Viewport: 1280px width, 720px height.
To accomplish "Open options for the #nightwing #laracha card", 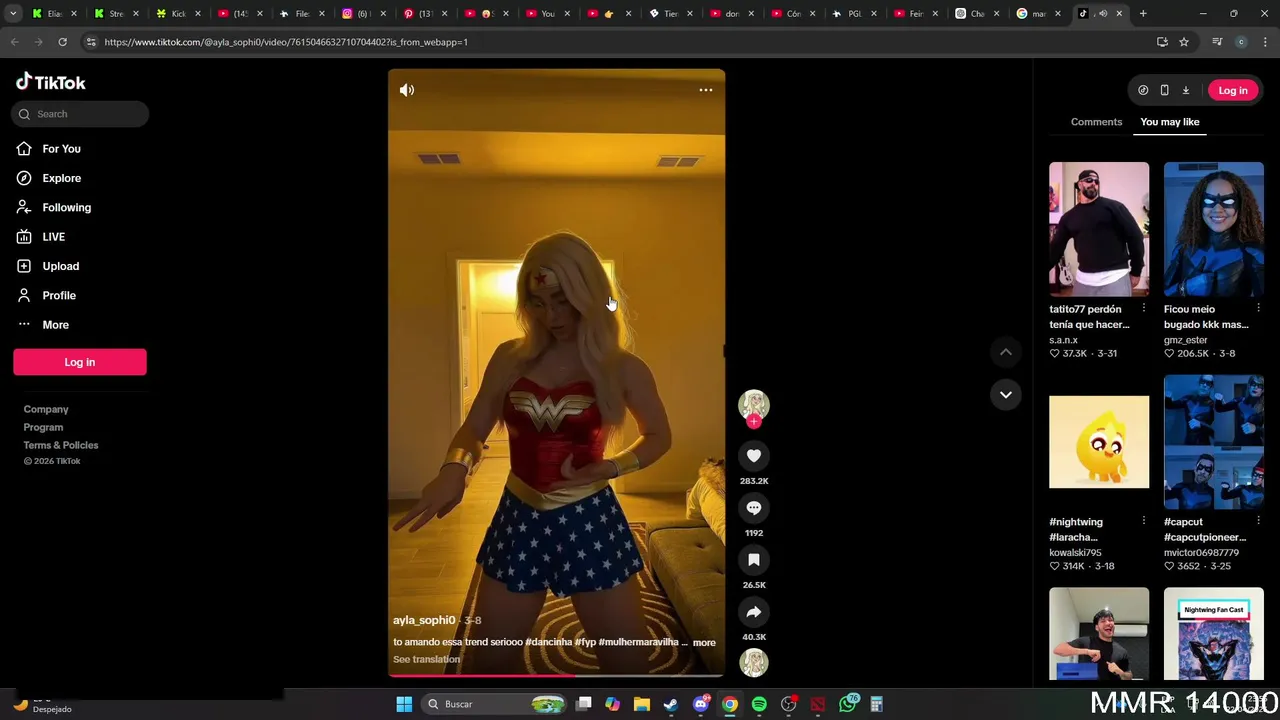I will 1143,521.
